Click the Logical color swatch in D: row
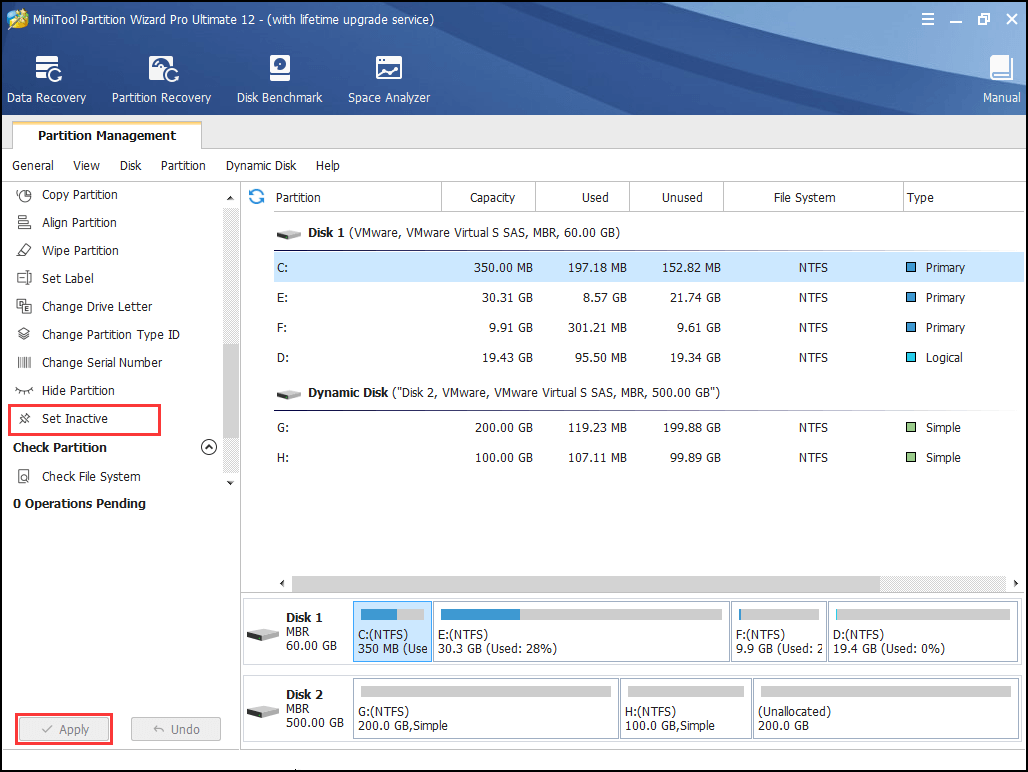This screenshot has height=772, width=1028. point(911,357)
